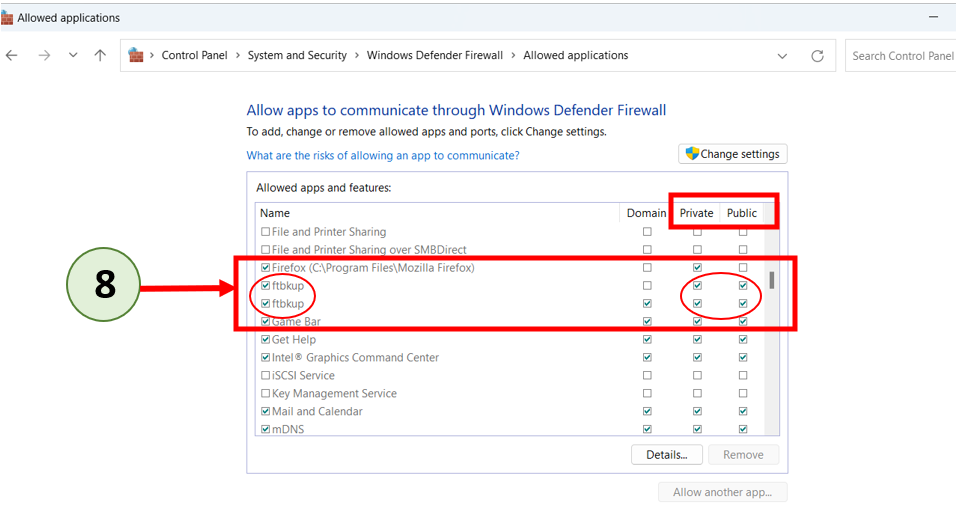Click the Name column header
960x528 pixels.
tap(275, 213)
